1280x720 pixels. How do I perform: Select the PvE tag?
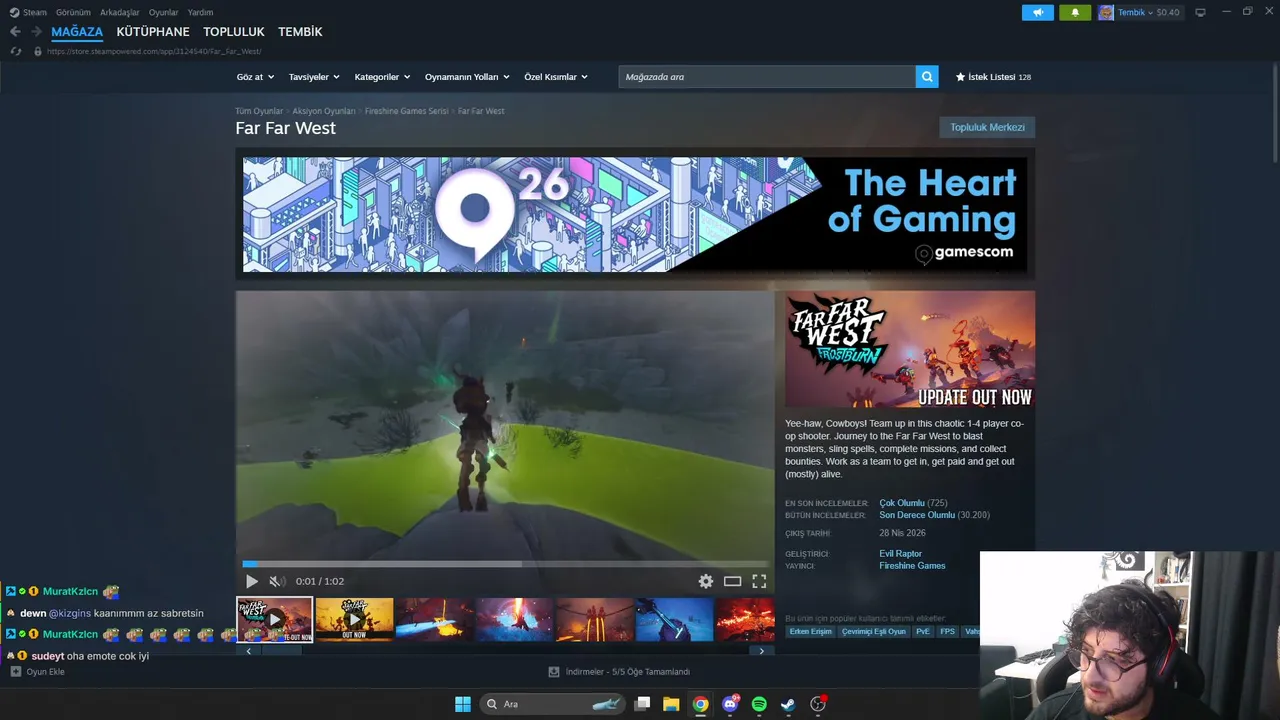(923, 632)
